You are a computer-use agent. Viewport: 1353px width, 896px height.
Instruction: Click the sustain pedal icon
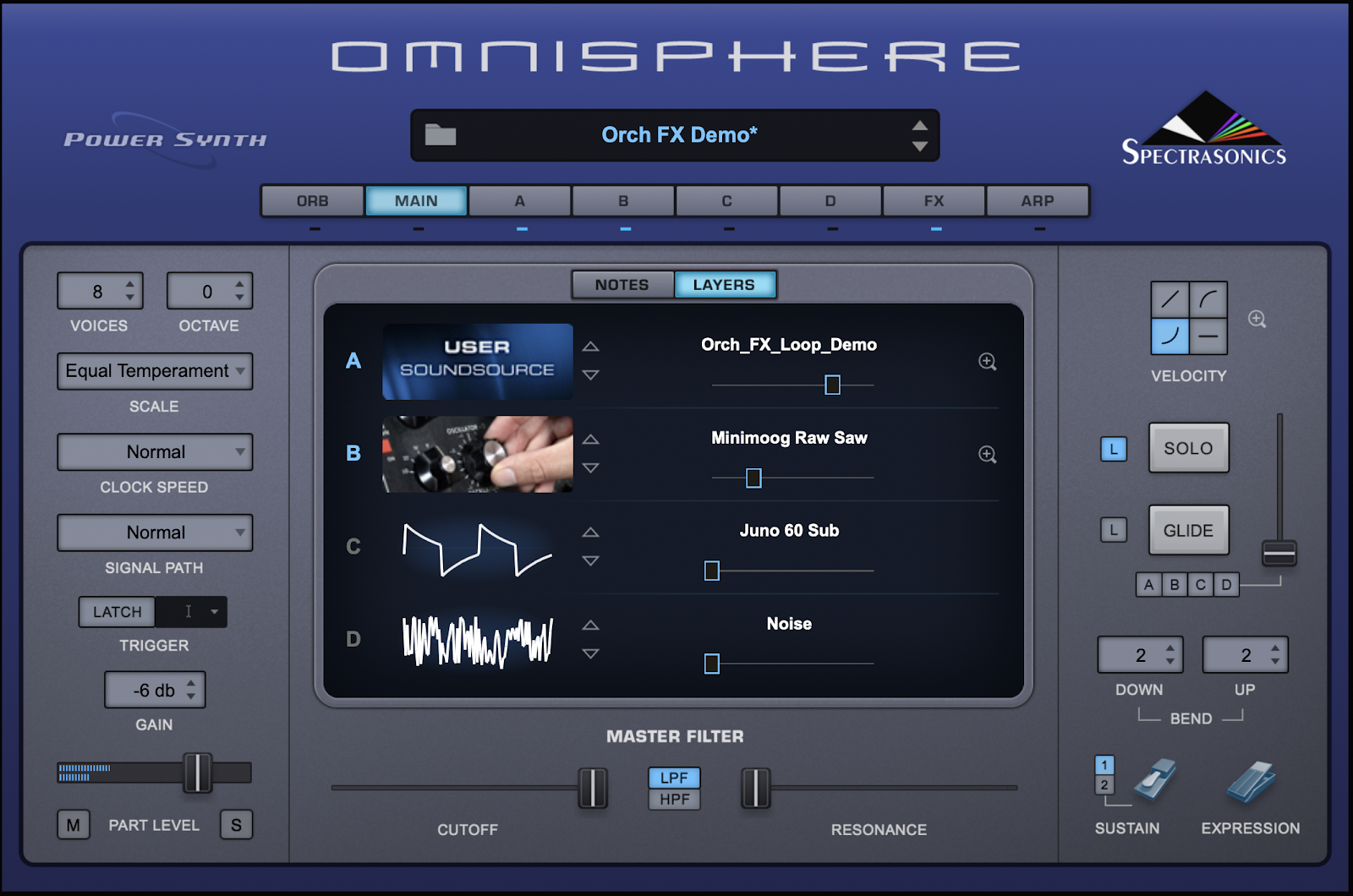pyautogui.click(x=1153, y=779)
